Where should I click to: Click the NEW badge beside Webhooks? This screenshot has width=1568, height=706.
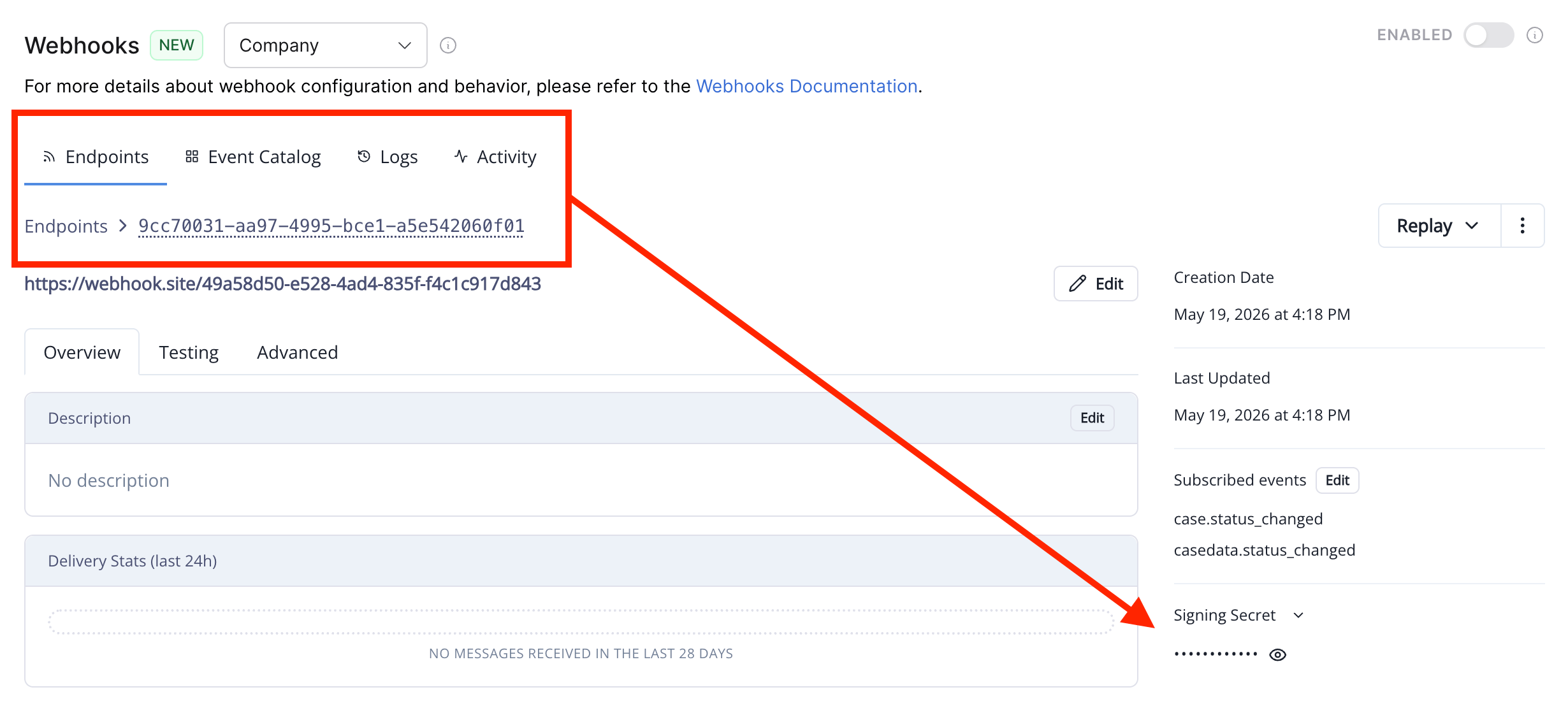pyautogui.click(x=177, y=45)
